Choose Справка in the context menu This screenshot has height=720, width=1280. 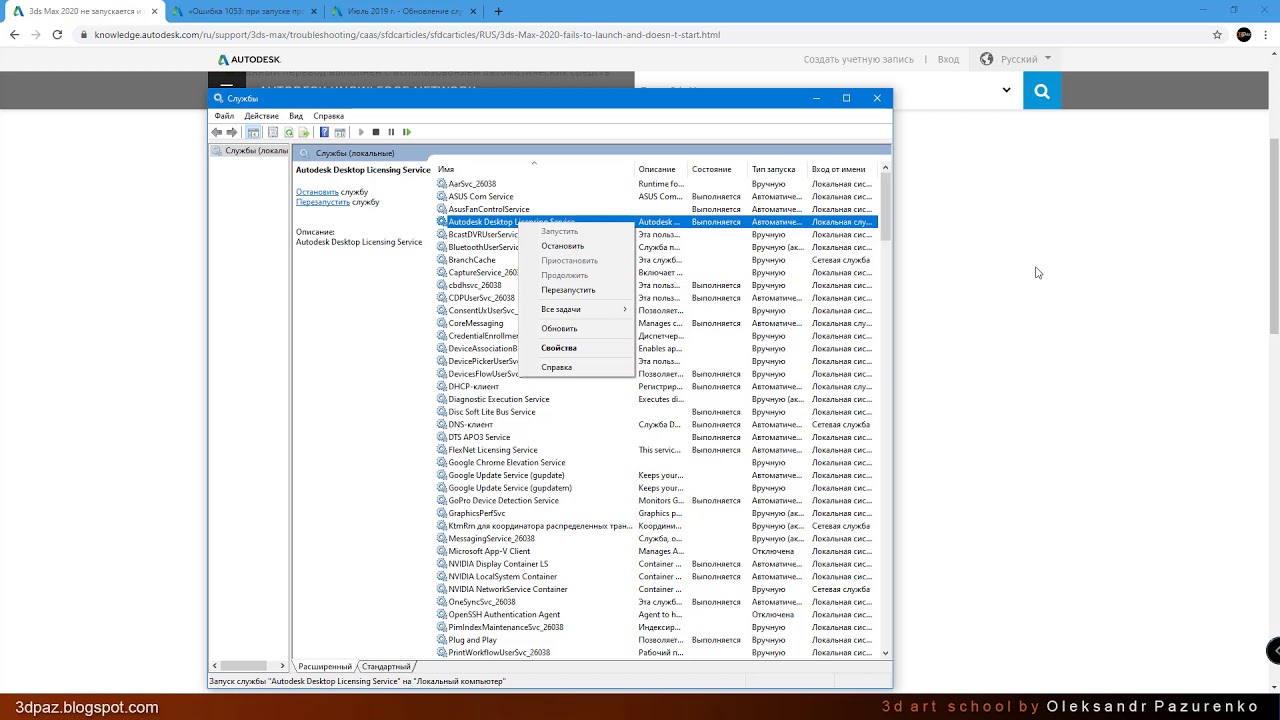coord(577,367)
